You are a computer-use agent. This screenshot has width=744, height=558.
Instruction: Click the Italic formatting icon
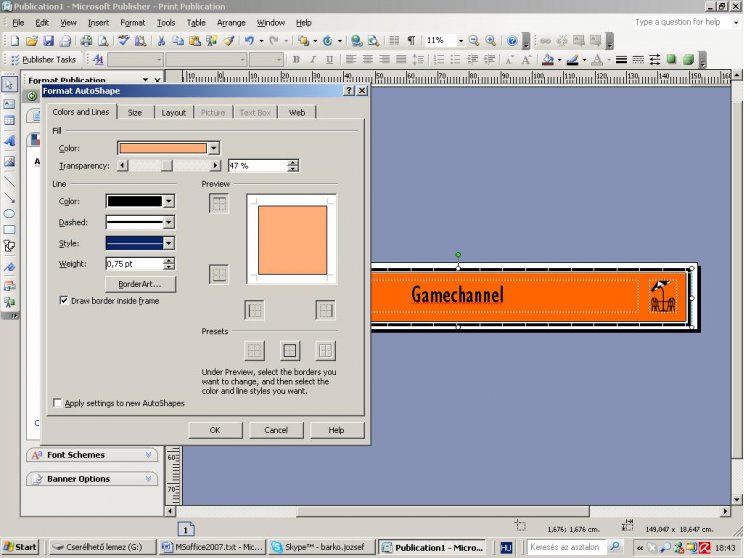(313, 60)
